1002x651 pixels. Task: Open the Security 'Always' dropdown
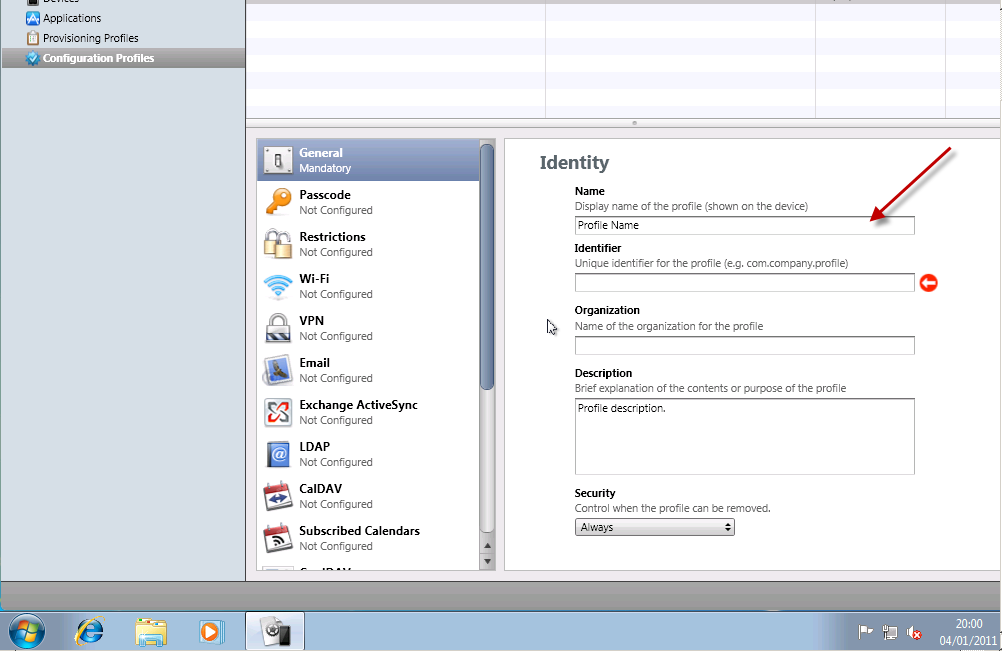(654, 527)
